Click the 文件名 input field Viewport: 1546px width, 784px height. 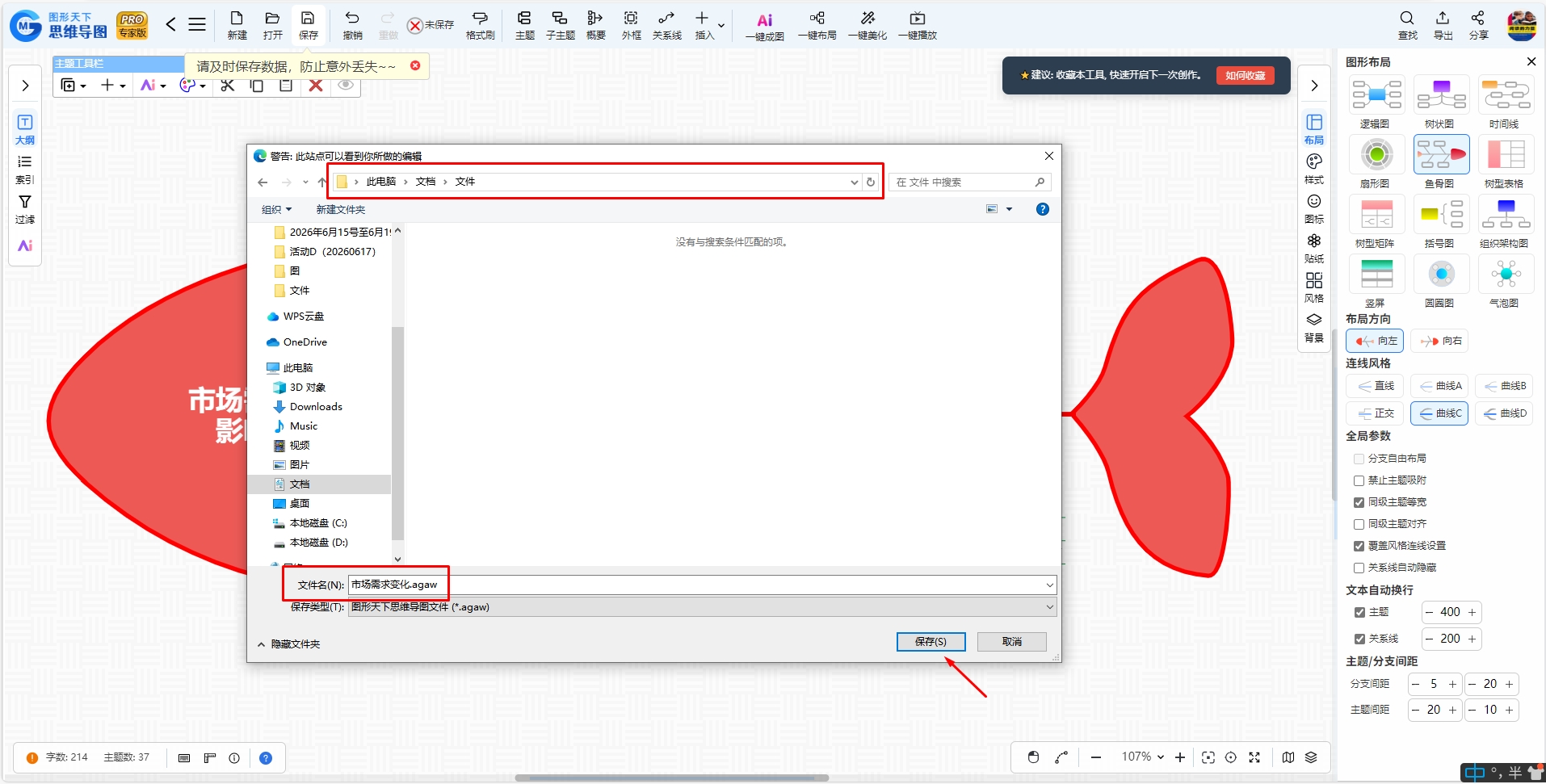[702, 585]
